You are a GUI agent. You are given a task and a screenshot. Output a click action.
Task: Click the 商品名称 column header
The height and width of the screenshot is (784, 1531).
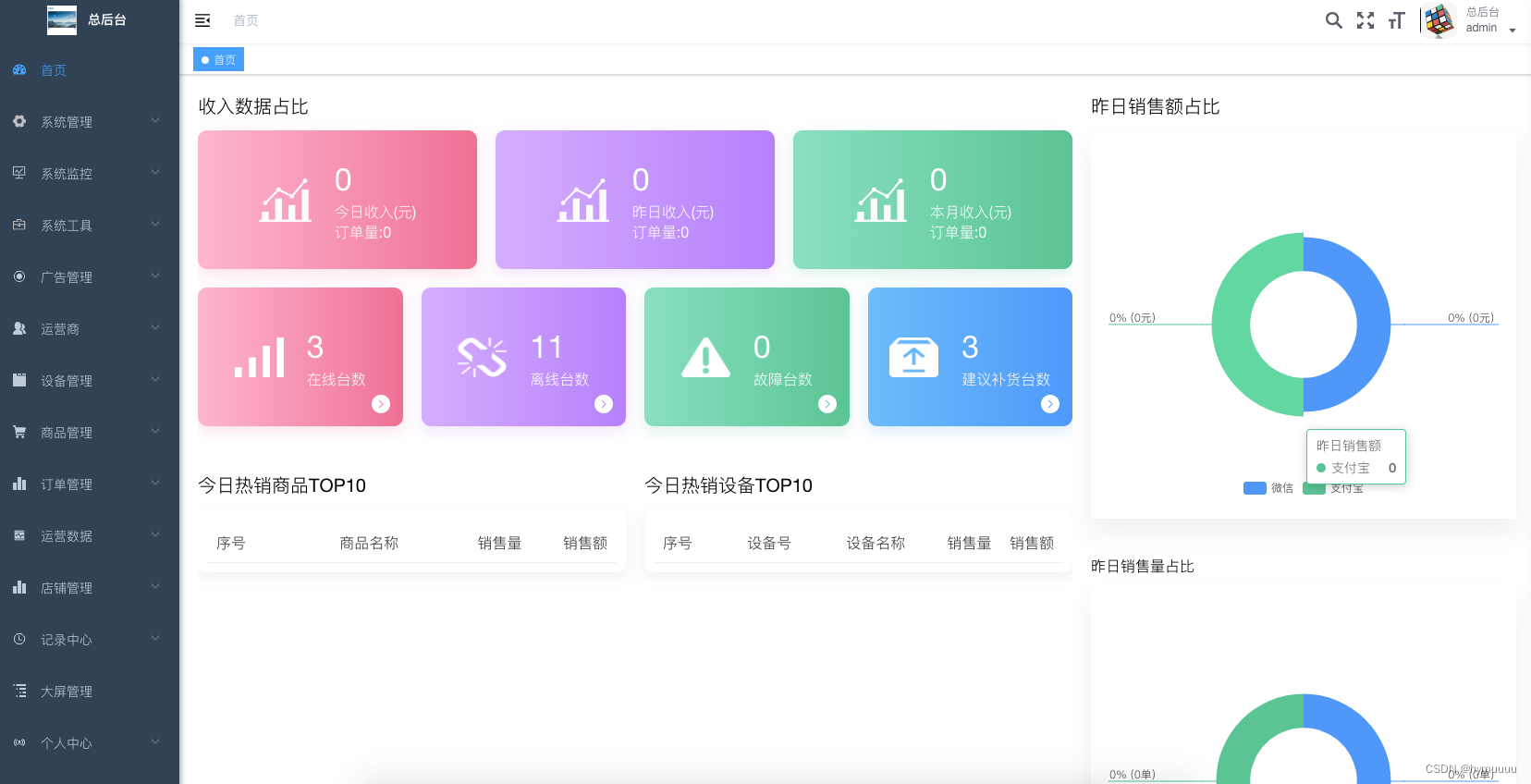coord(369,544)
